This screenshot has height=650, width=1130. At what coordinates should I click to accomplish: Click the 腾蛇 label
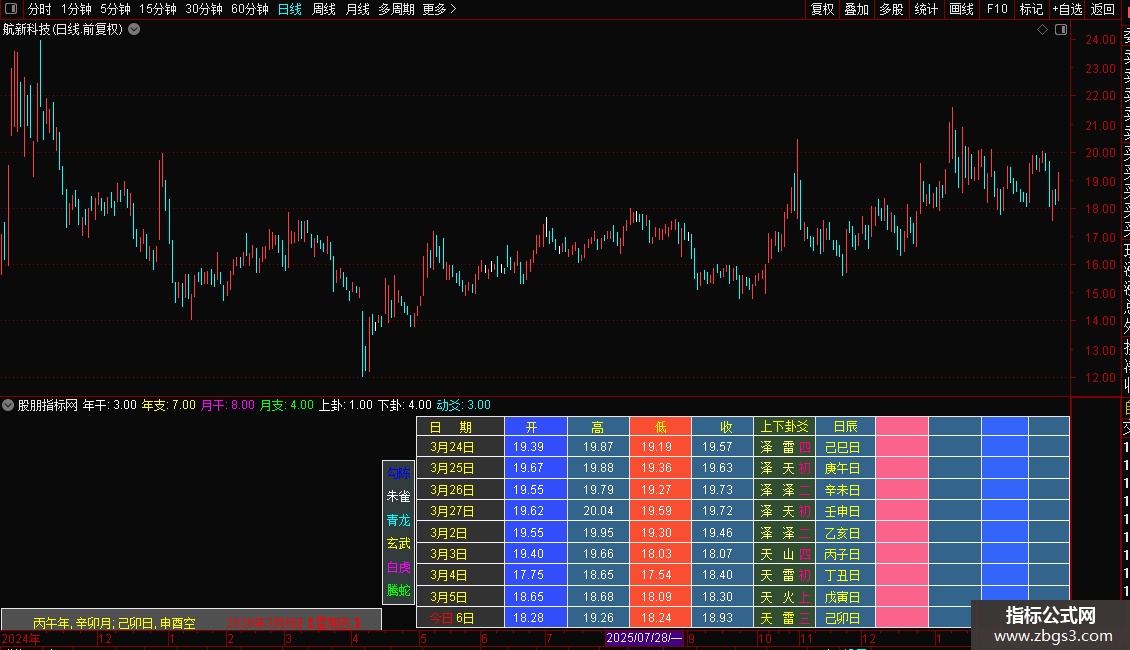click(x=399, y=590)
